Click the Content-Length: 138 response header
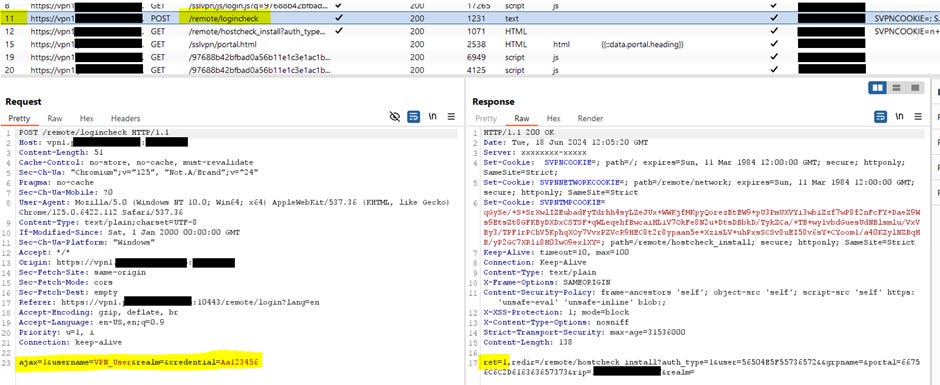Viewport: 940px width, 385px height. [528, 342]
